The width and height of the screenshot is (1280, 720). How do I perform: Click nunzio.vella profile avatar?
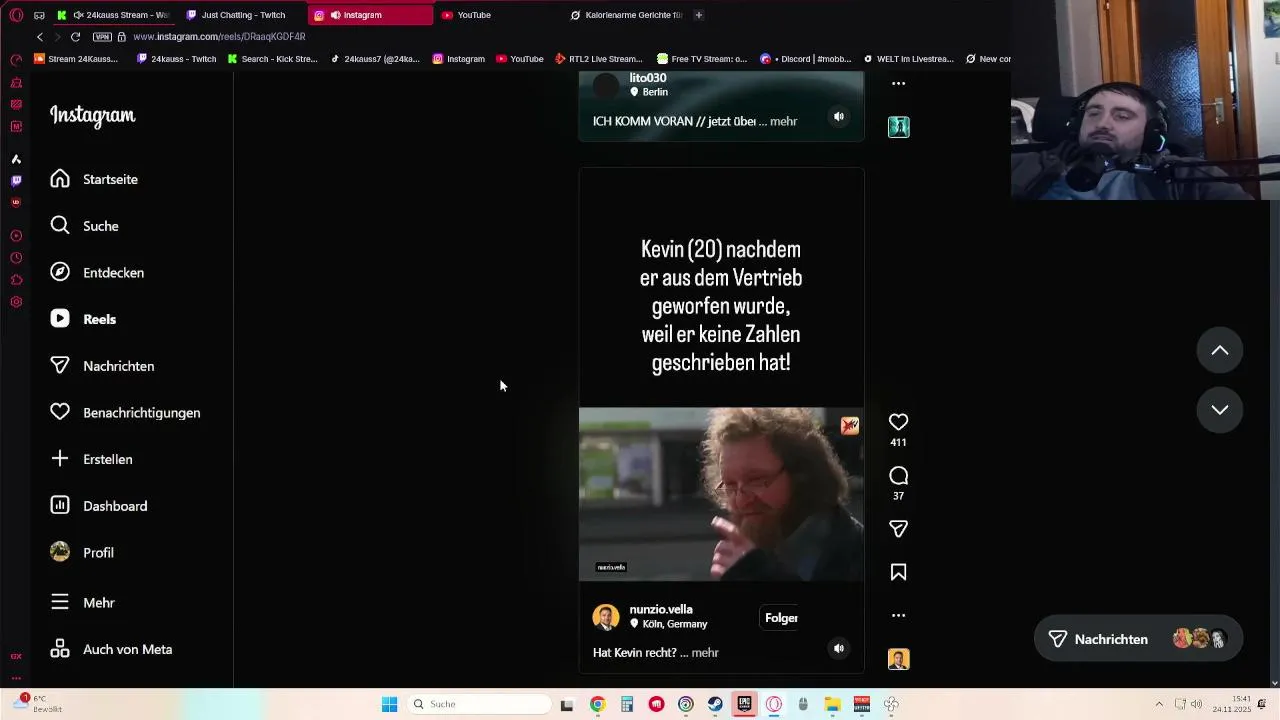click(x=606, y=617)
